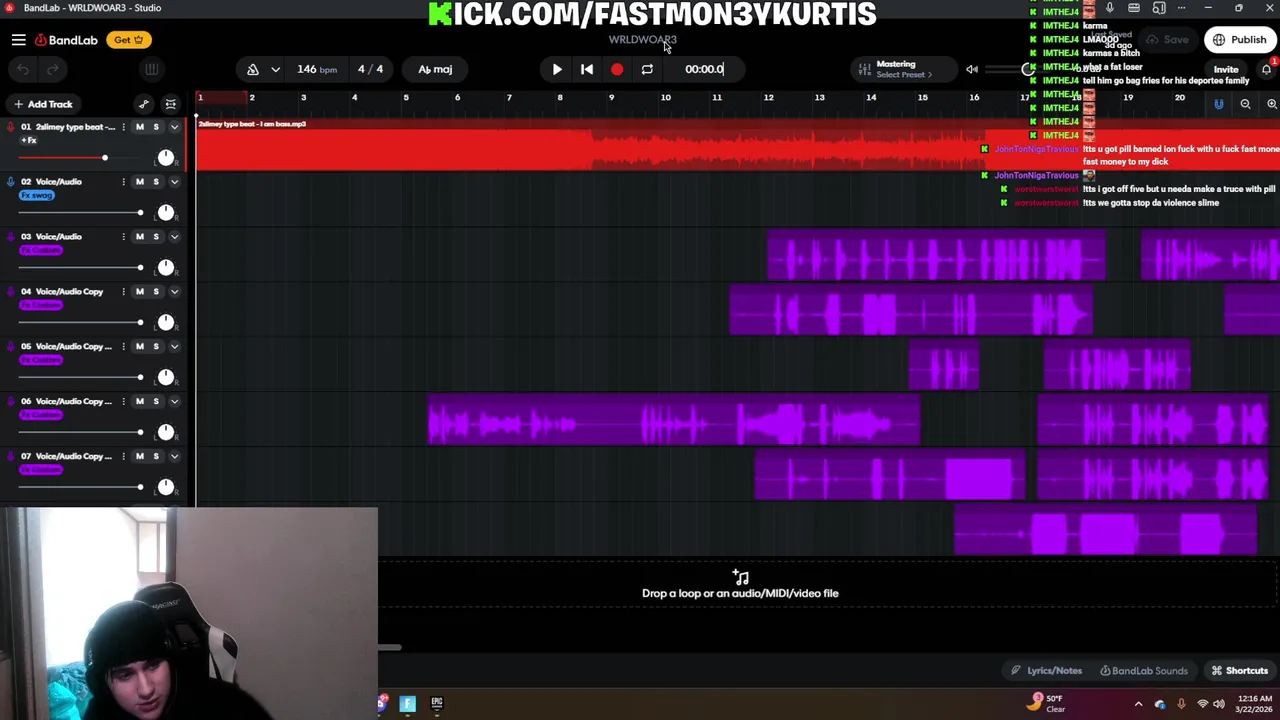The width and height of the screenshot is (1280, 720).
Task: Click the Redo arrow
Action: [x=53, y=69]
